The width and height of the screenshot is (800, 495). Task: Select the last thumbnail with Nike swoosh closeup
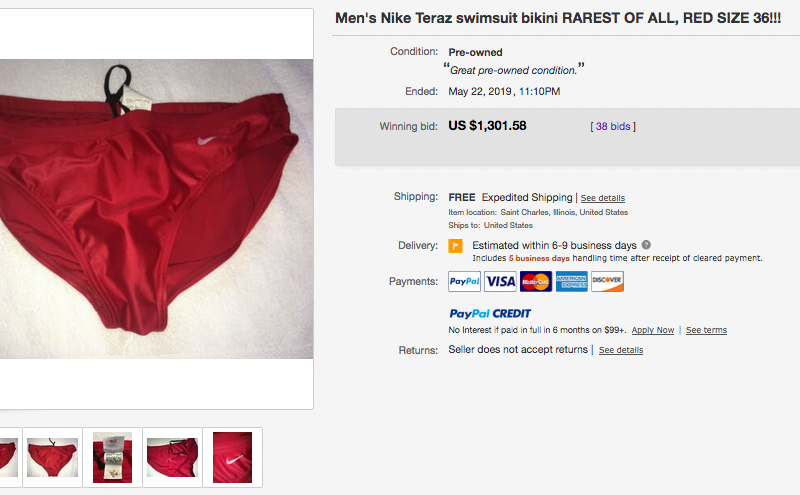point(232,457)
